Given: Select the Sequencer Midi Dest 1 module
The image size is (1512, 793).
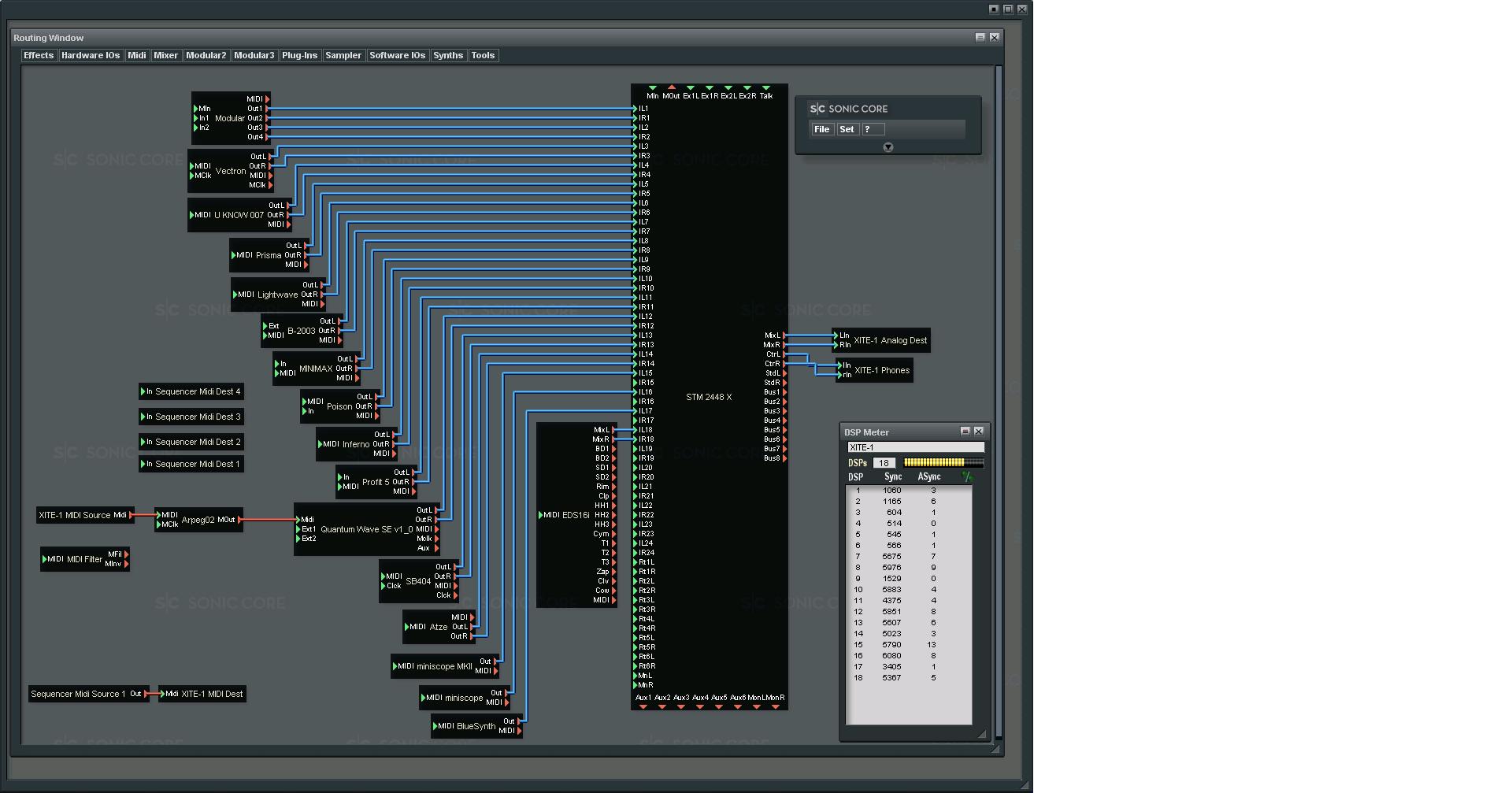Looking at the screenshot, I should [191, 464].
